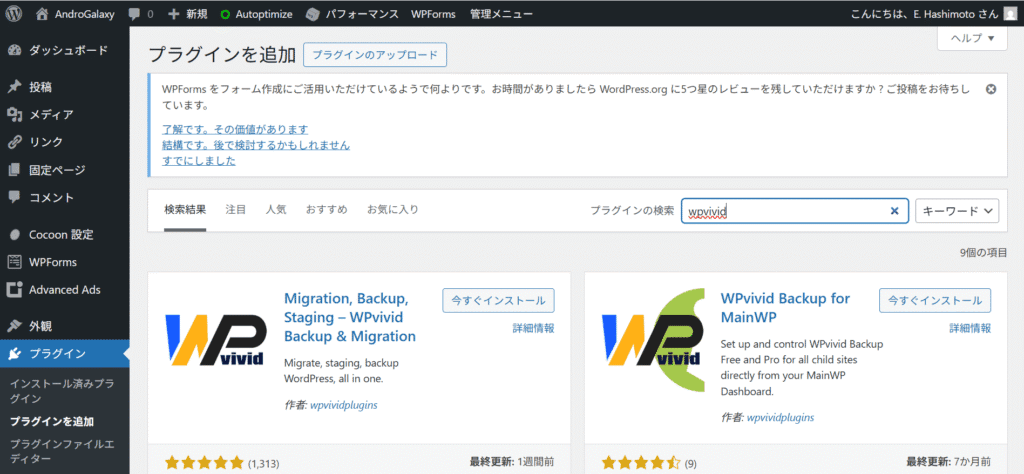Click the 外観 paintbrush icon
Image resolution: width=1024 pixels, height=474 pixels.
14,326
